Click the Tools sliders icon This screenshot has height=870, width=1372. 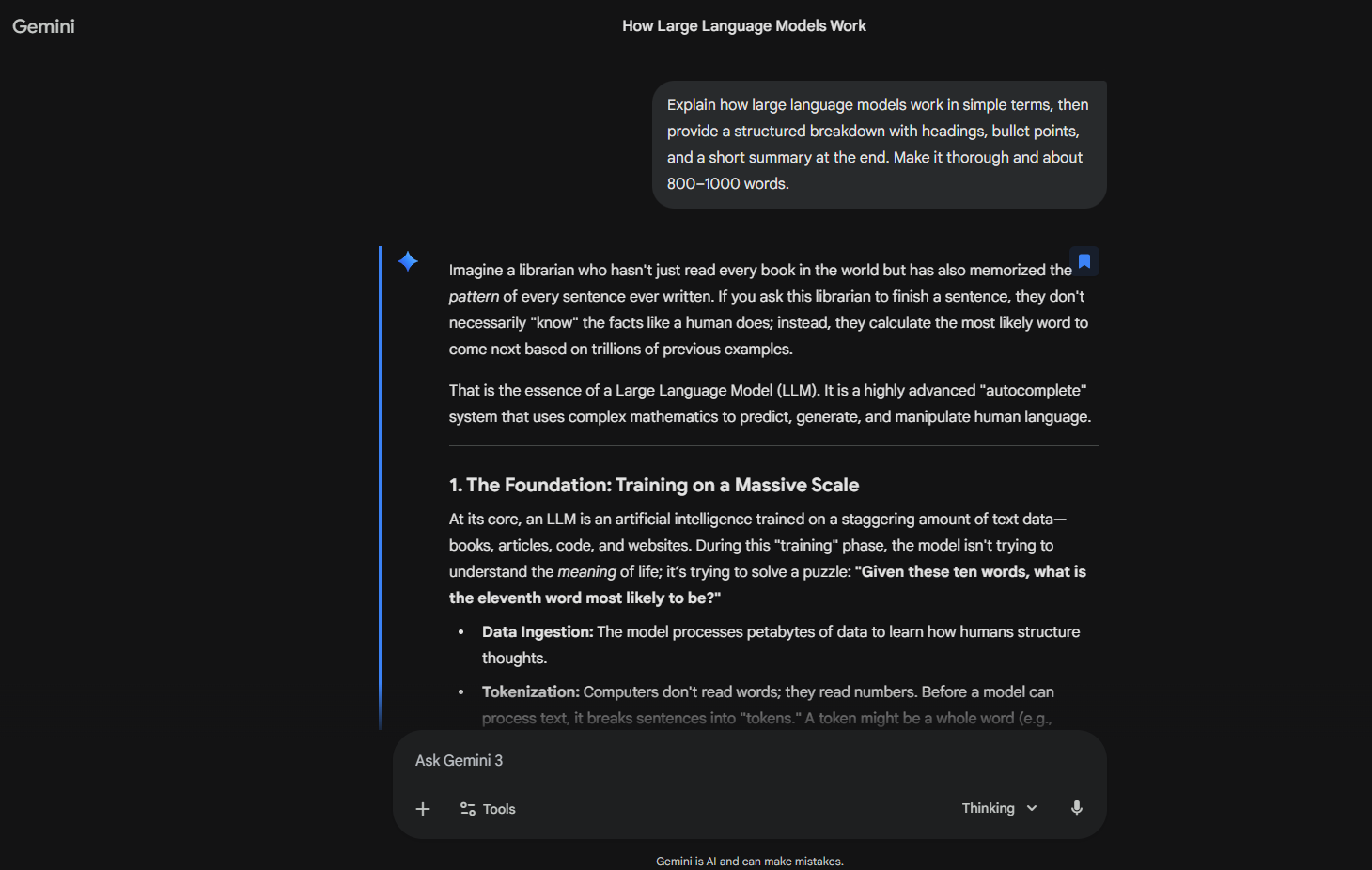click(467, 808)
